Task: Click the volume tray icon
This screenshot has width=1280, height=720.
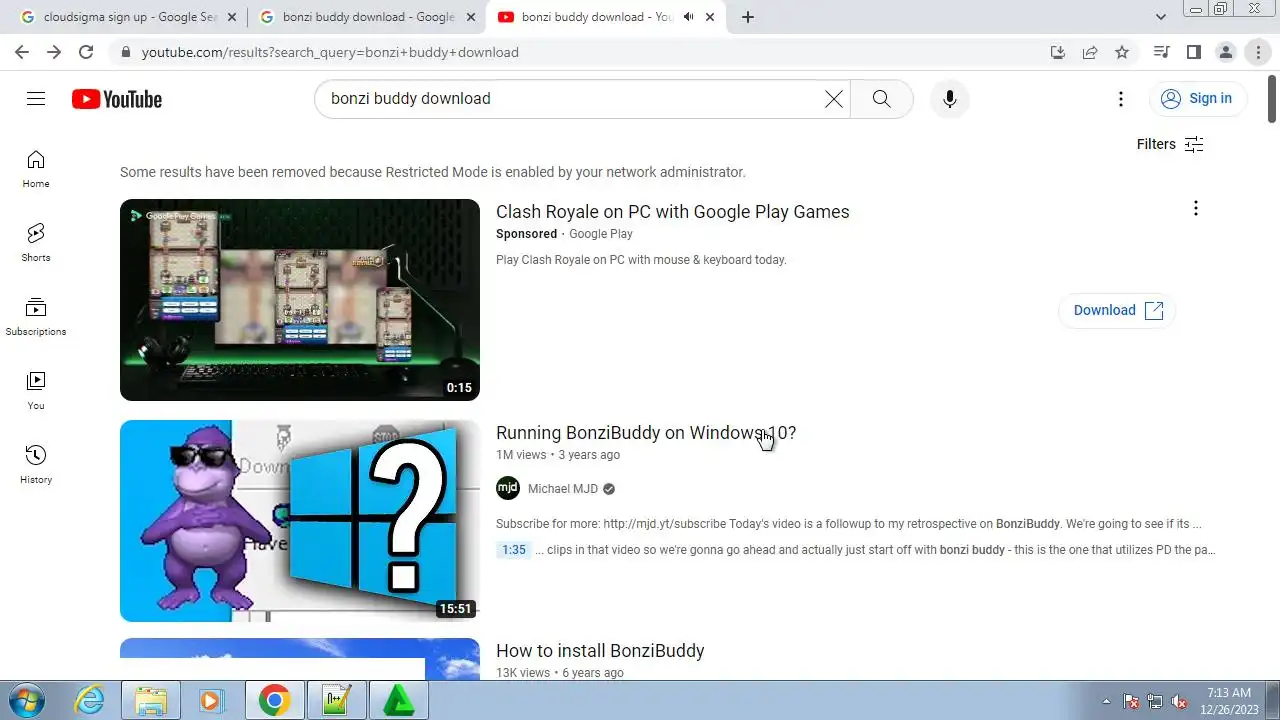Action: [x=1180, y=701]
